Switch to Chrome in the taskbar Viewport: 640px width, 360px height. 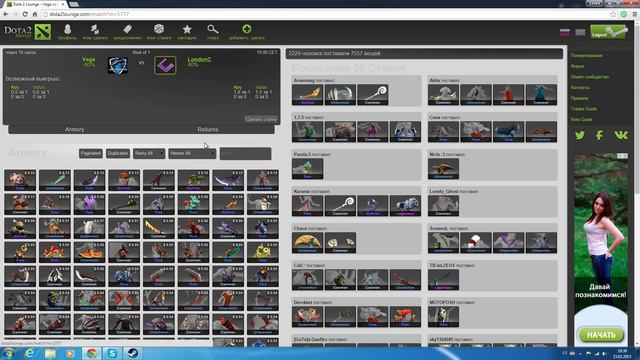click(91, 353)
